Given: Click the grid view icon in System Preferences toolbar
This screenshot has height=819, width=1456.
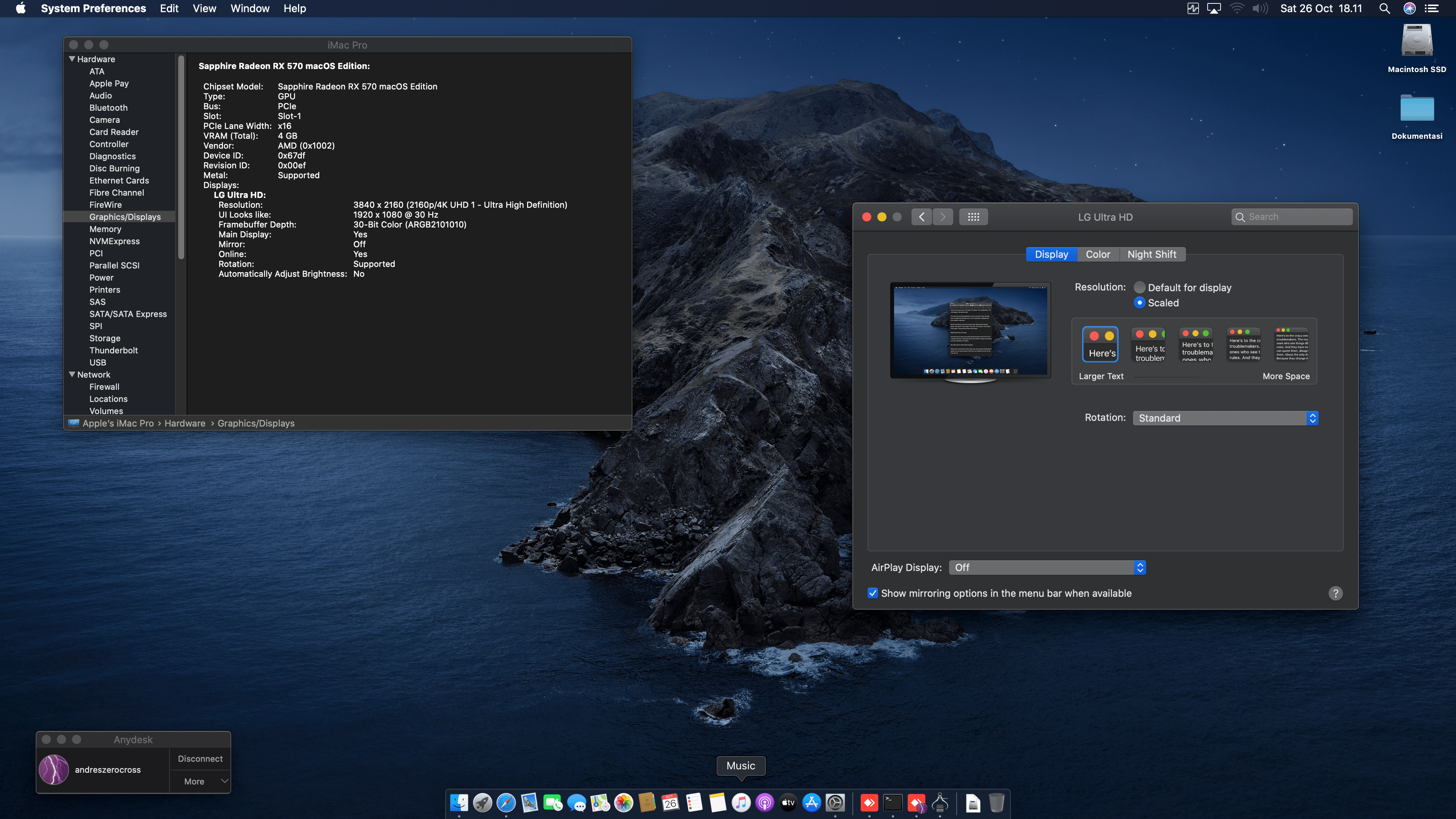Looking at the screenshot, I should pyautogui.click(x=974, y=217).
